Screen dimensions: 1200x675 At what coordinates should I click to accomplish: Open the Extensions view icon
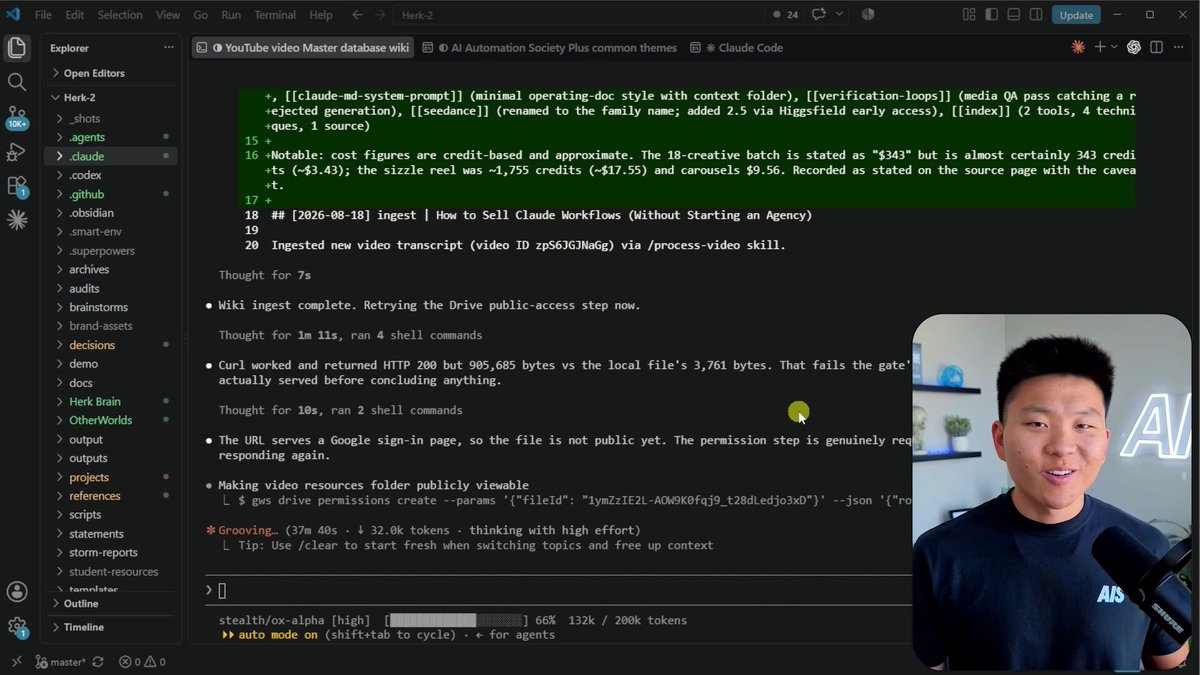click(x=16, y=186)
